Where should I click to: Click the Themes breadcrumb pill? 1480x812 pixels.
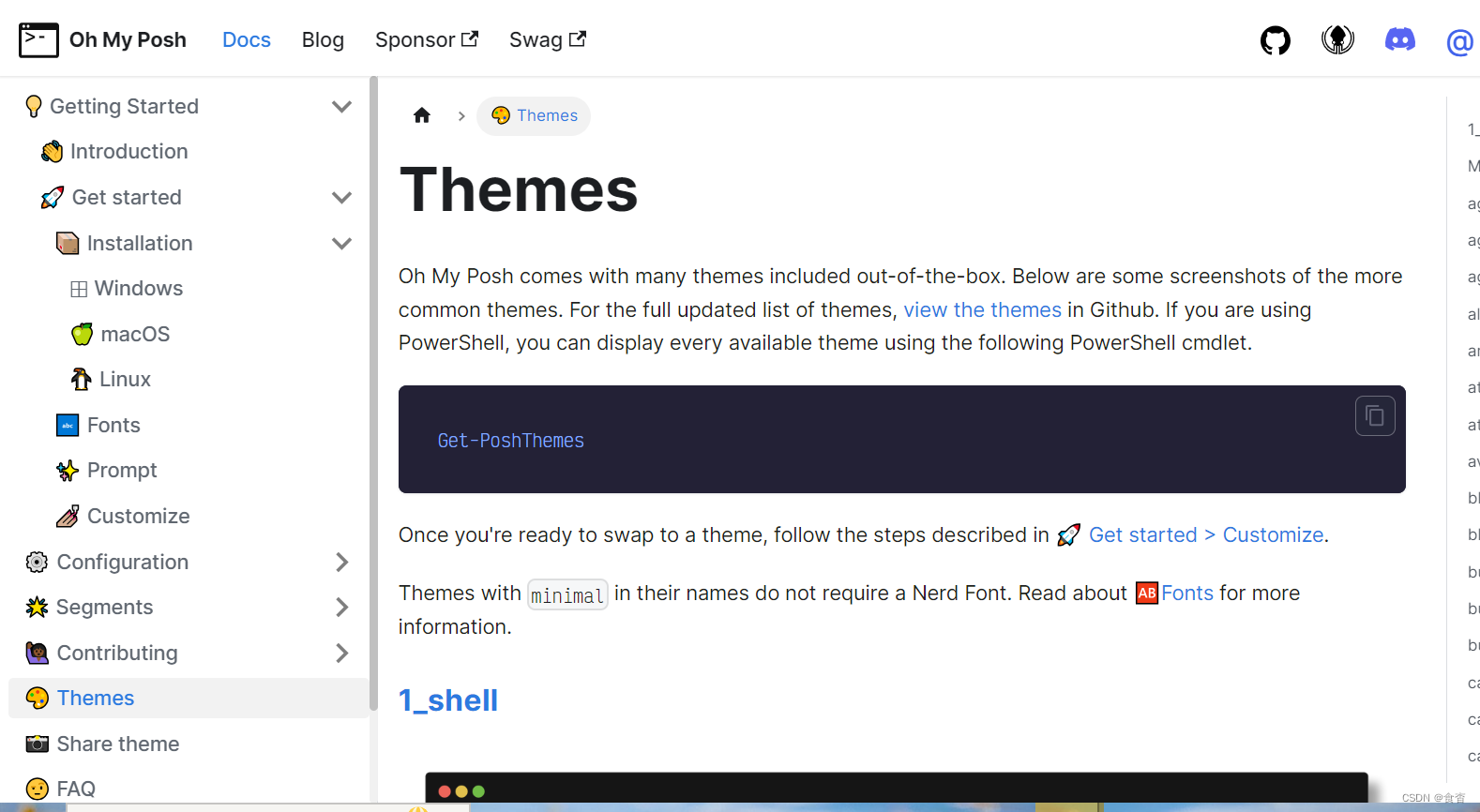[534, 115]
